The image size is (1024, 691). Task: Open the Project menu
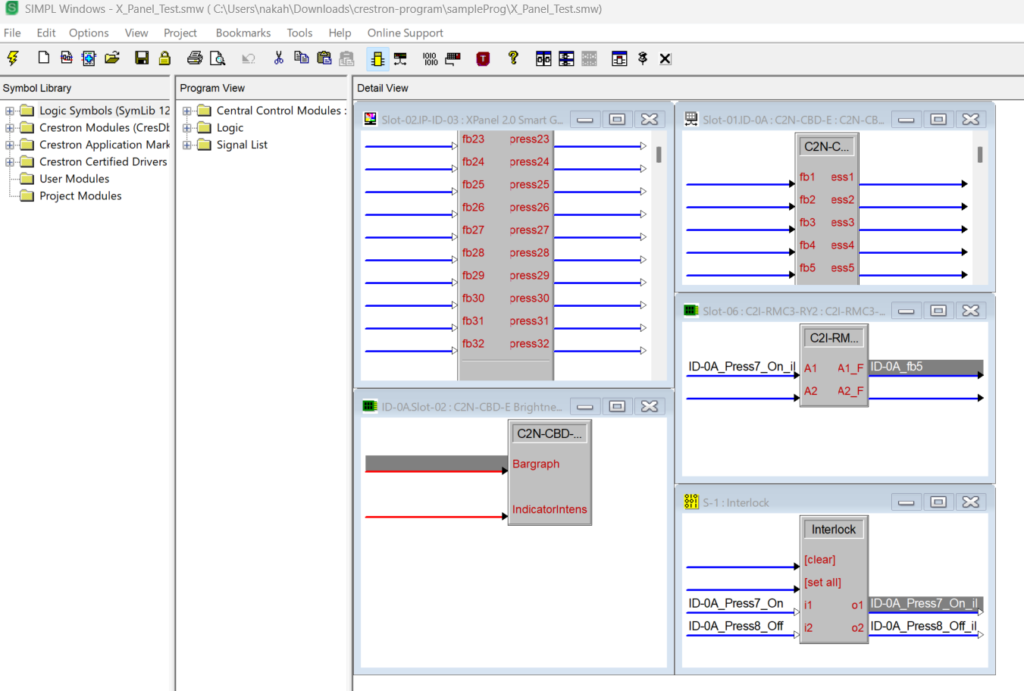[x=180, y=33]
